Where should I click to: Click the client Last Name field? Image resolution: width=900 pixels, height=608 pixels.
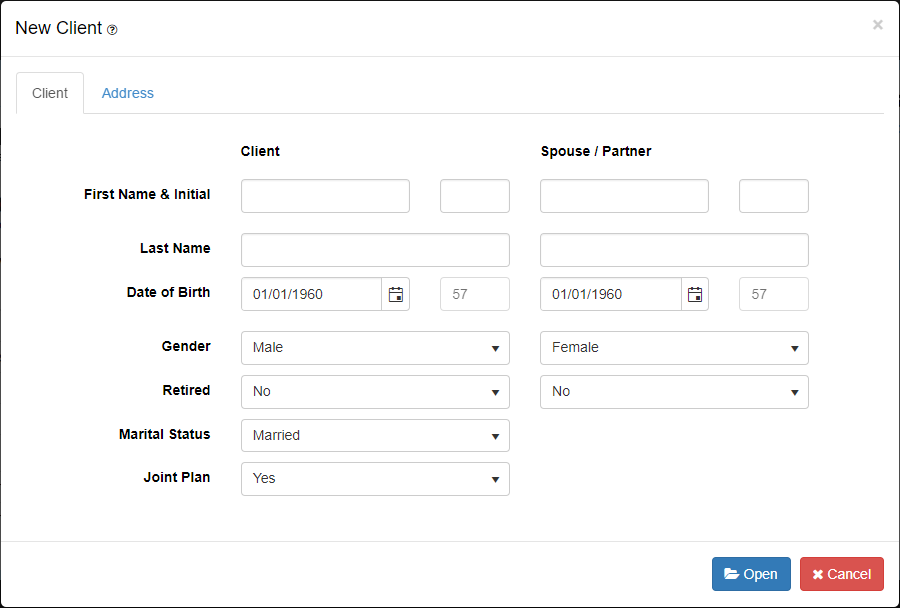pyautogui.click(x=375, y=250)
